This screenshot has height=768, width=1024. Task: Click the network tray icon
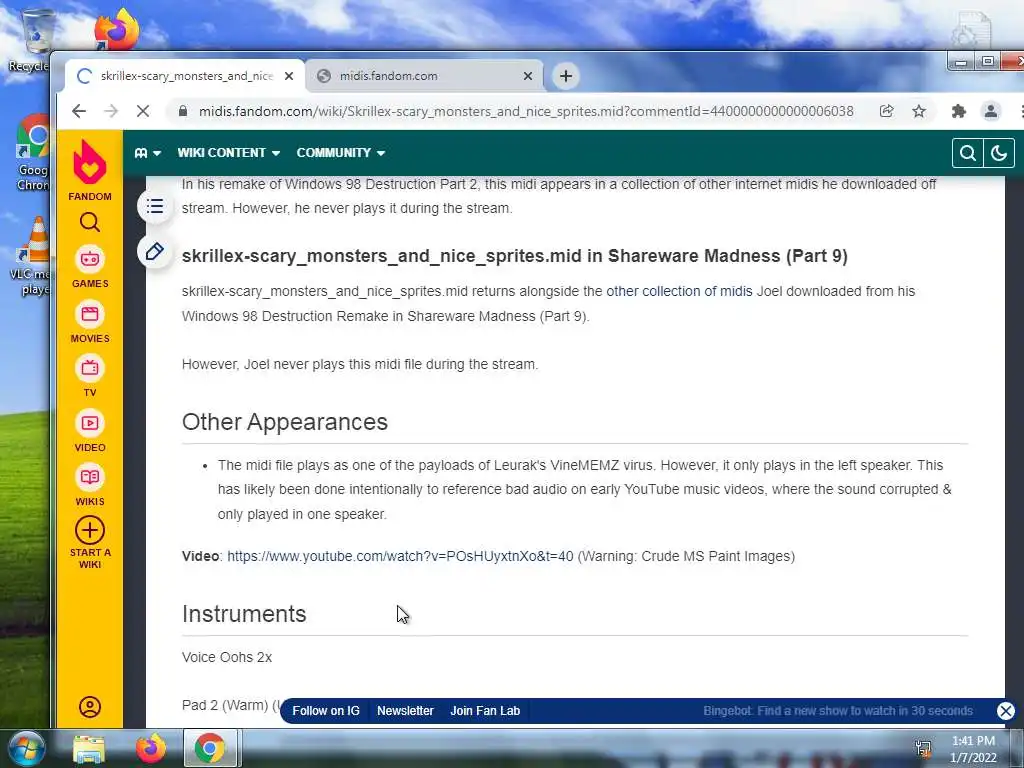(923, 748)
